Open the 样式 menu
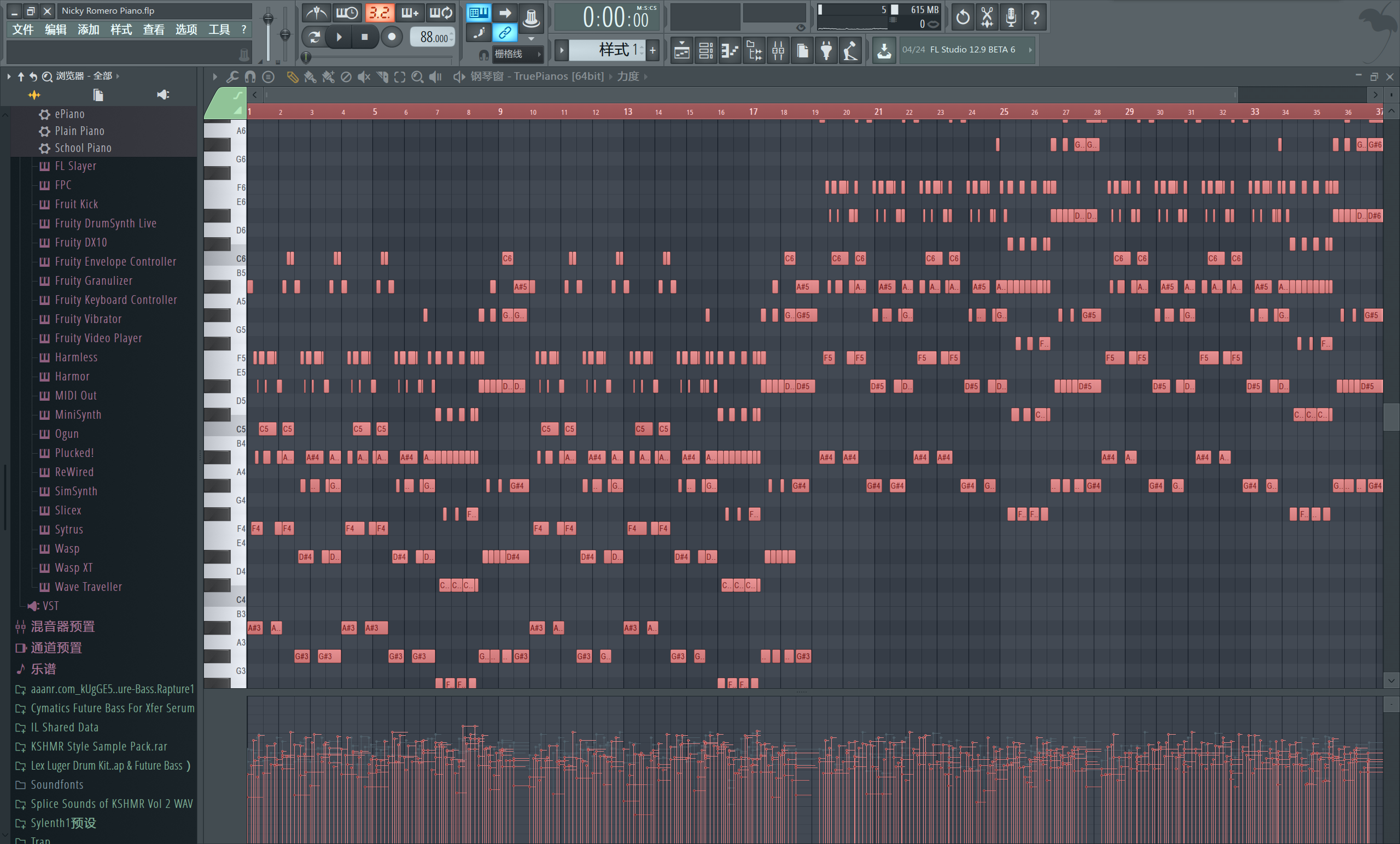The width and height of the screenshot is (1400, 844). point(121,30)
